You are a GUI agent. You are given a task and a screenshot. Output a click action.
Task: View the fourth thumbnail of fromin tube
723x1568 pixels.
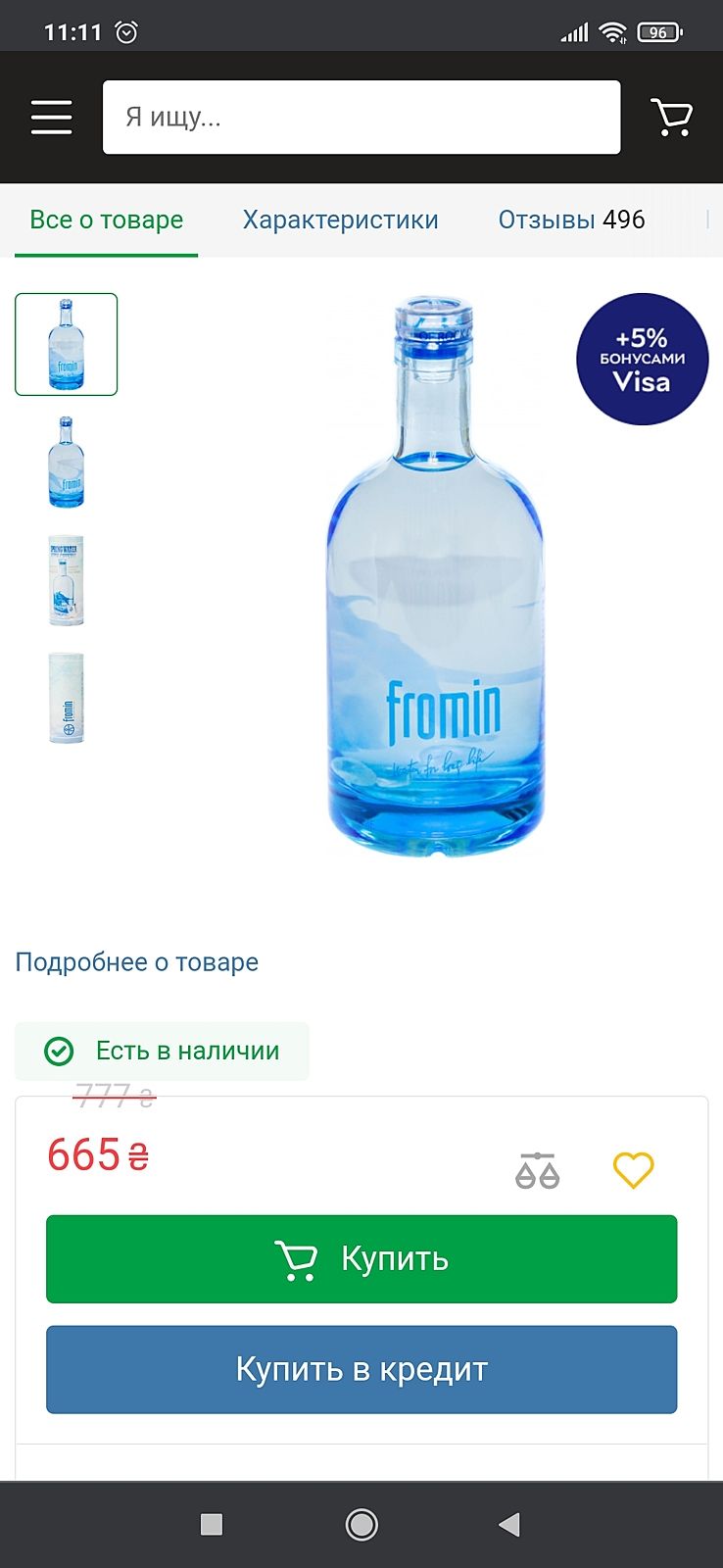66,698
